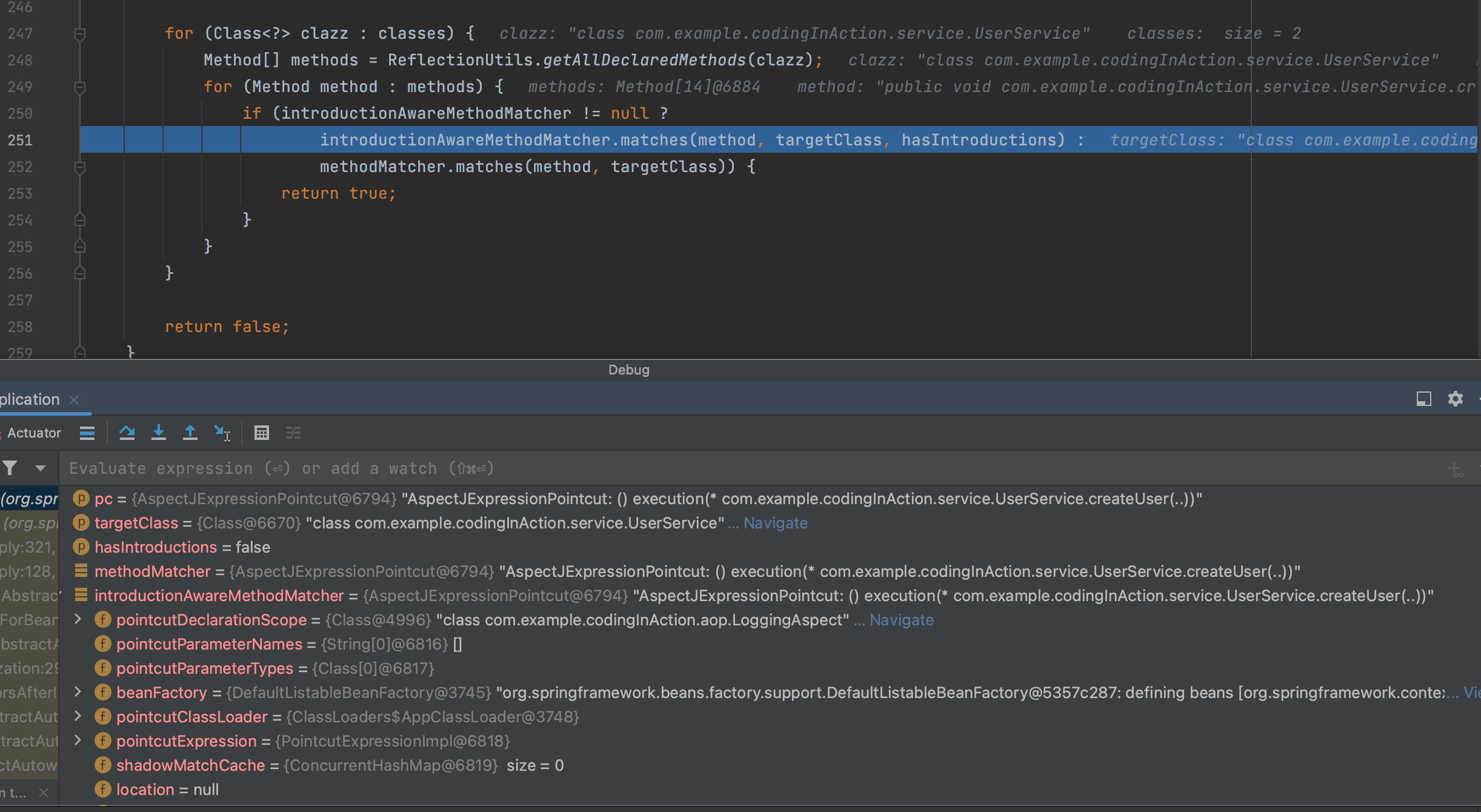Click the Step Into debugger icon
The width and height of the screenshot is (1481, 812).
[x=159, y=433]
